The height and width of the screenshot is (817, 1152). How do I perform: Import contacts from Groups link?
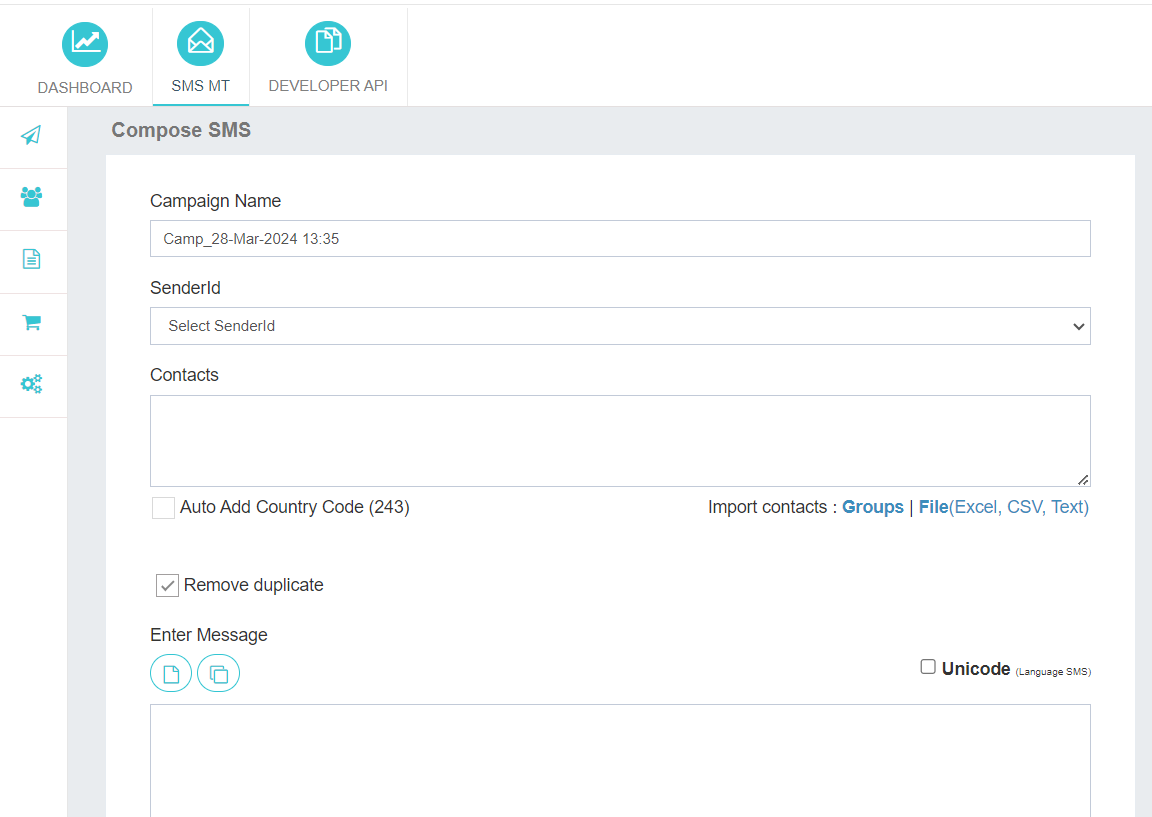872,507
